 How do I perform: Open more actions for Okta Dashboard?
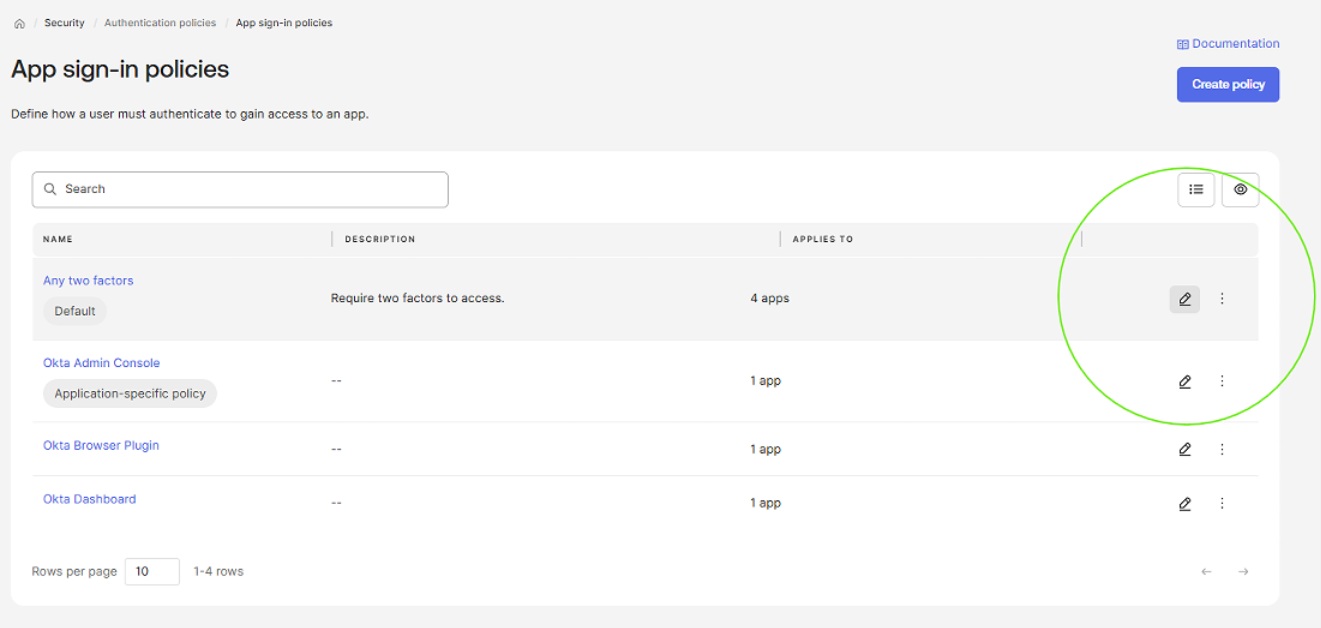1222,503
